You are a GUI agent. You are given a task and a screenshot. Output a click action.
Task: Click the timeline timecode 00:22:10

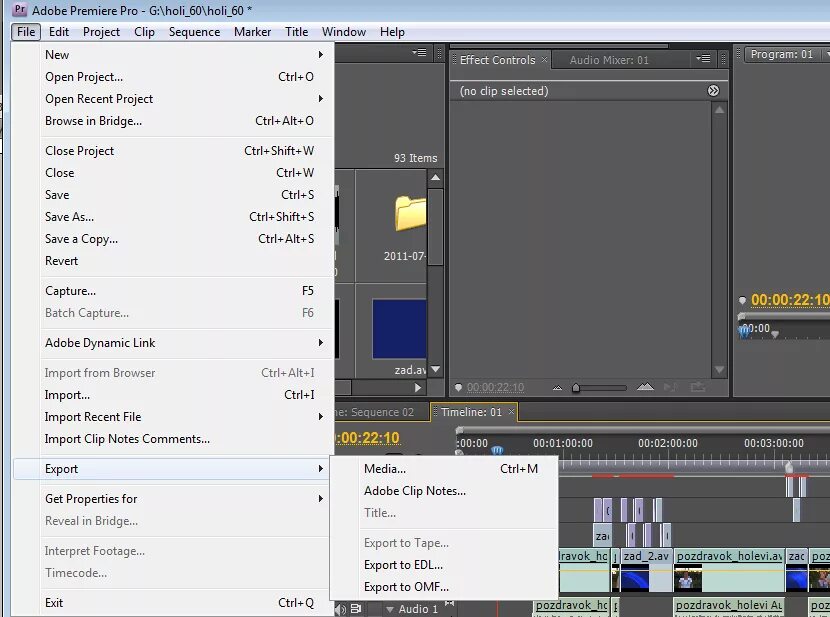pos(368,438)
